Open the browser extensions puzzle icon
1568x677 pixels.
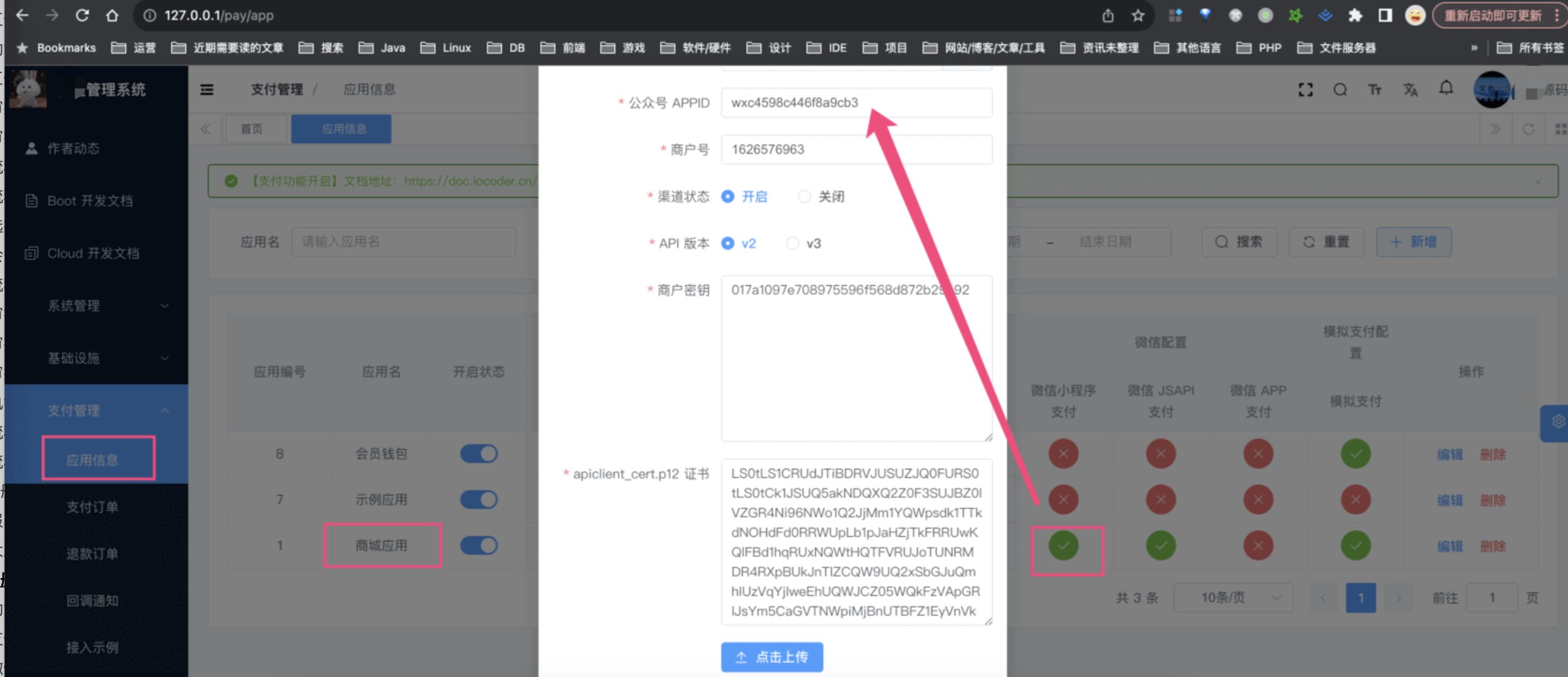pos(1355,15)
